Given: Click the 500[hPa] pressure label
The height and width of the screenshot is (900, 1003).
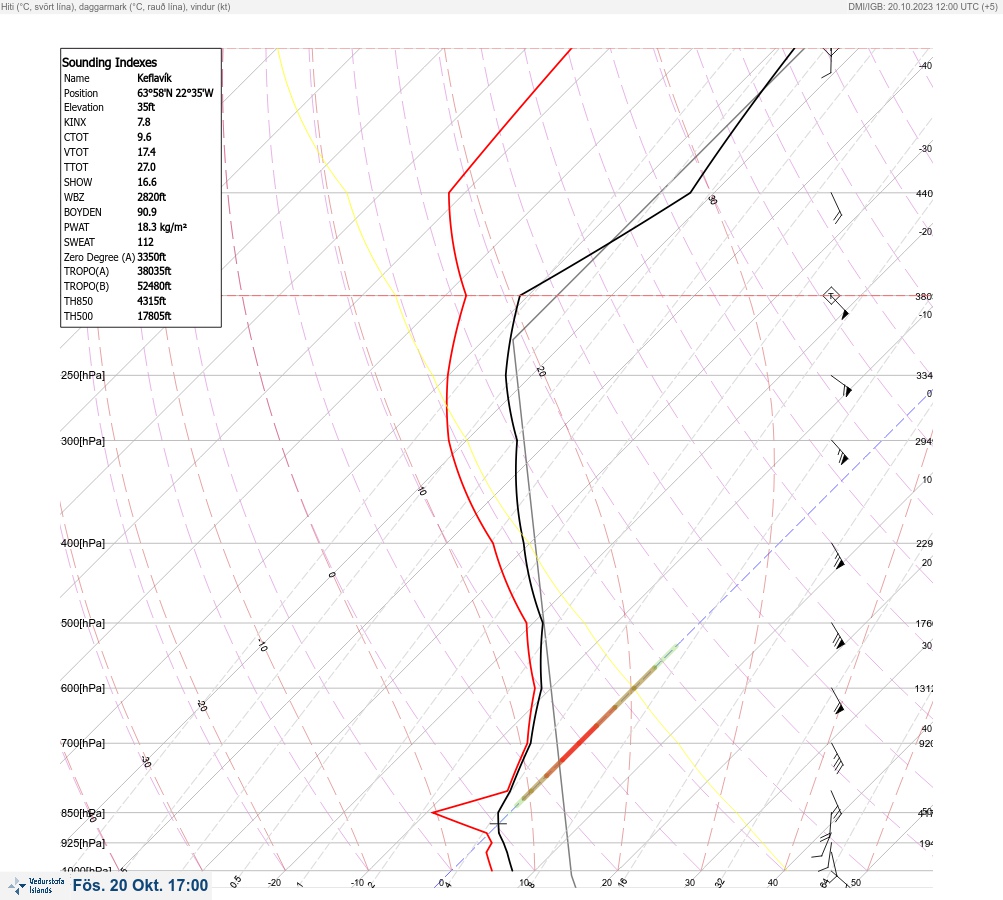Looking at the screenshot, I should pos(83,623).
